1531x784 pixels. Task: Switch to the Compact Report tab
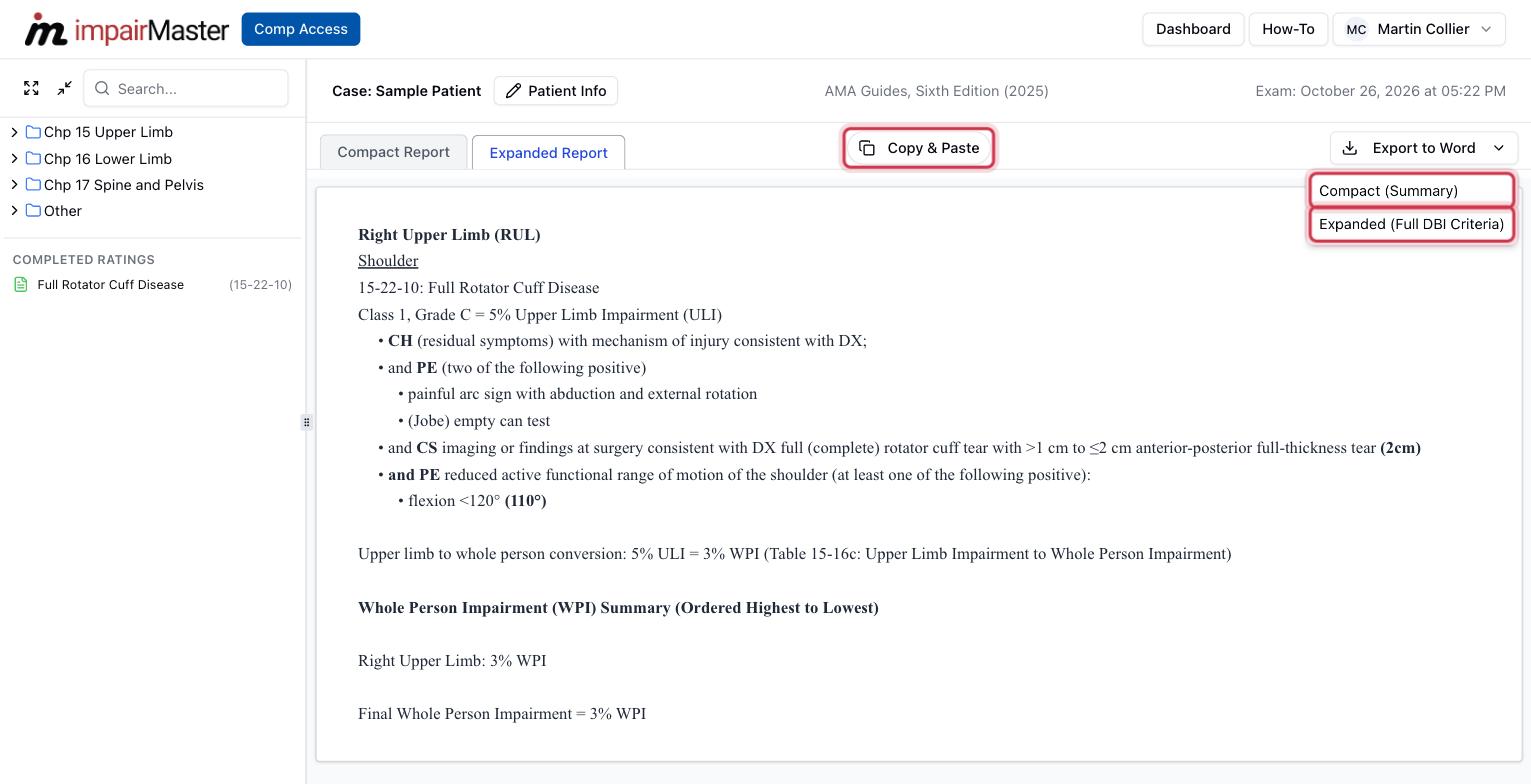coord(393,152)
